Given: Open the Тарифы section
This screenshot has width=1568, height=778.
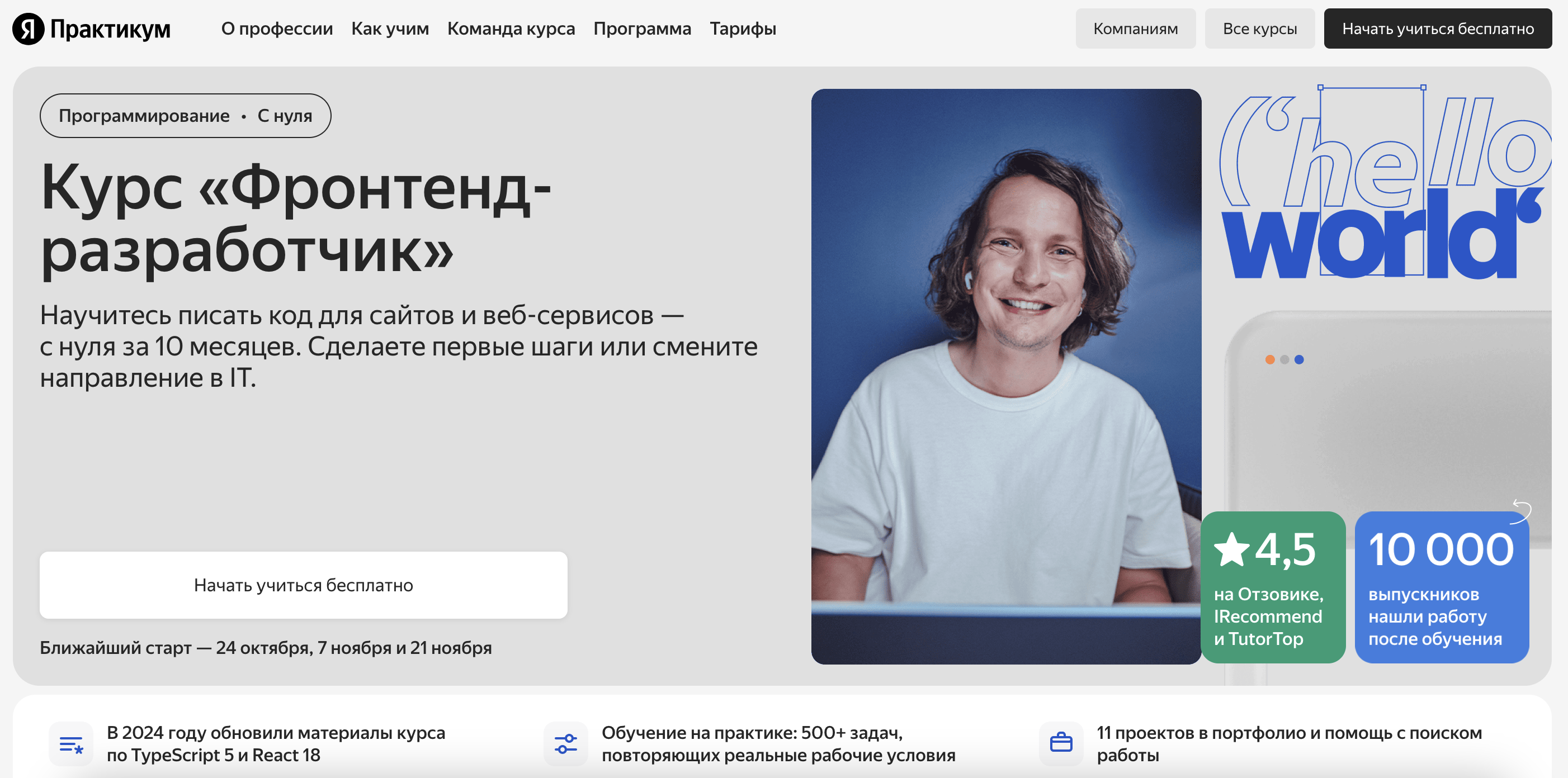Looking at the screenshot, I should click(x=743, y=29).
